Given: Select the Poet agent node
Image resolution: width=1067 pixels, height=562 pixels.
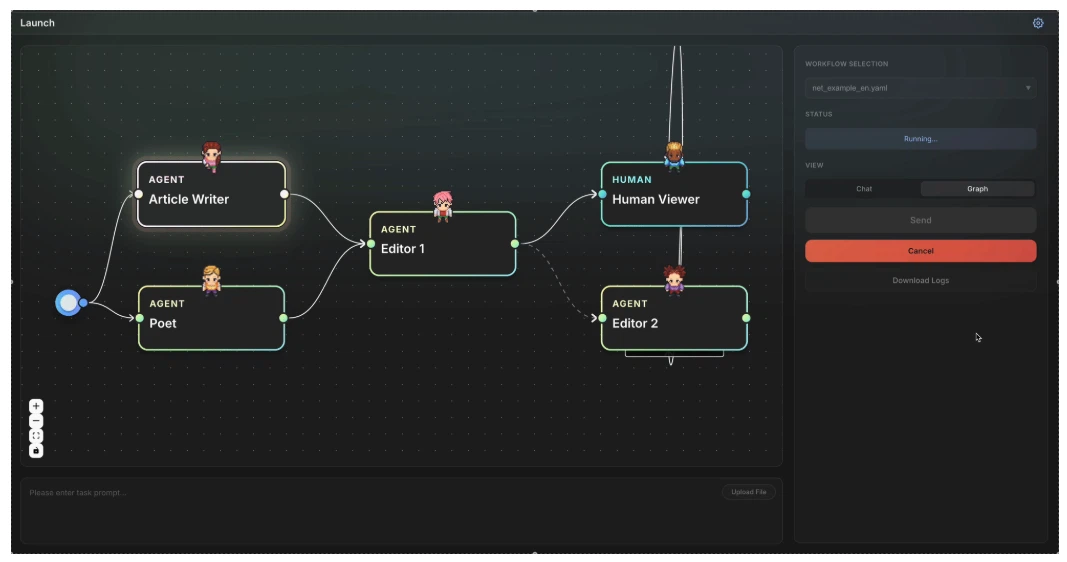Looking at the screenshot, I should tap(212, 318).
